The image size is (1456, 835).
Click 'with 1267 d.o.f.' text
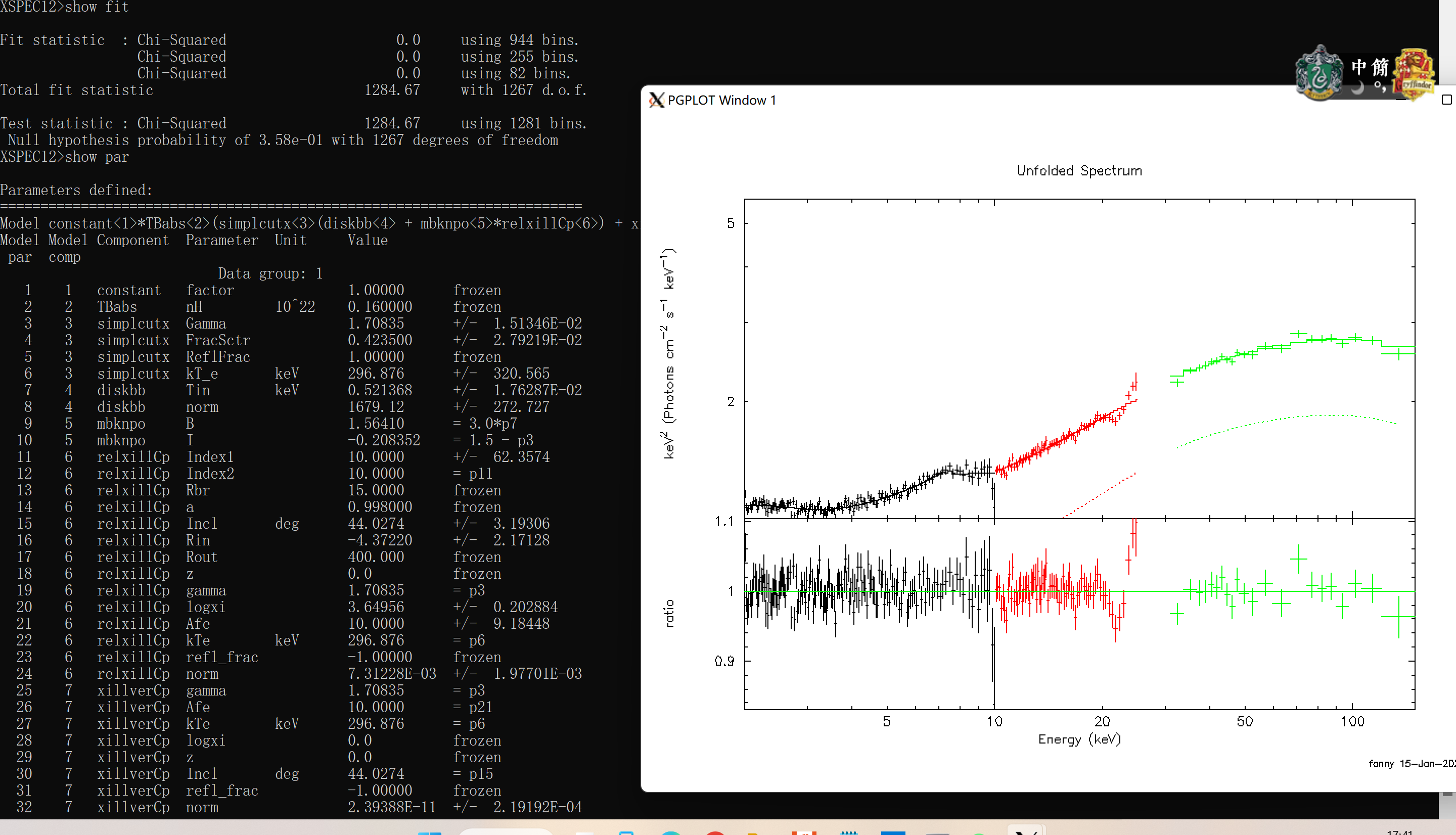click(524, 89)
